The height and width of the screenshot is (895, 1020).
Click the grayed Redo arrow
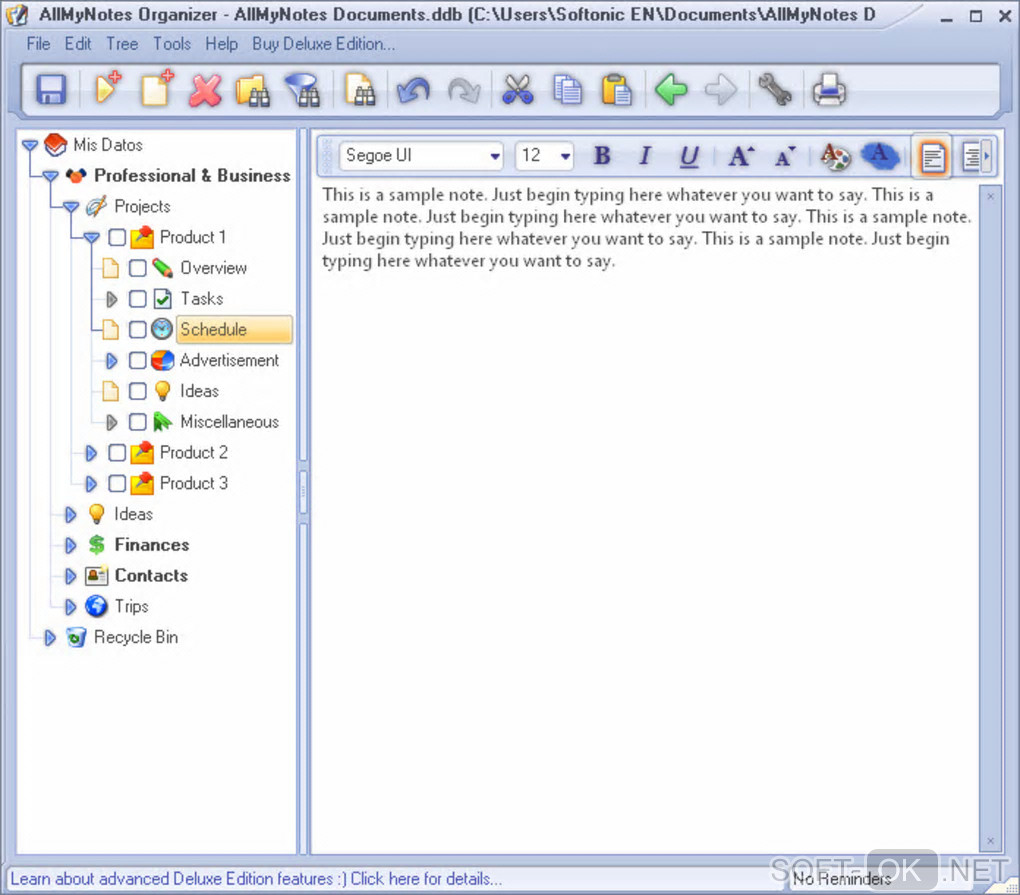pyautogui.click(x=464, y=90)
